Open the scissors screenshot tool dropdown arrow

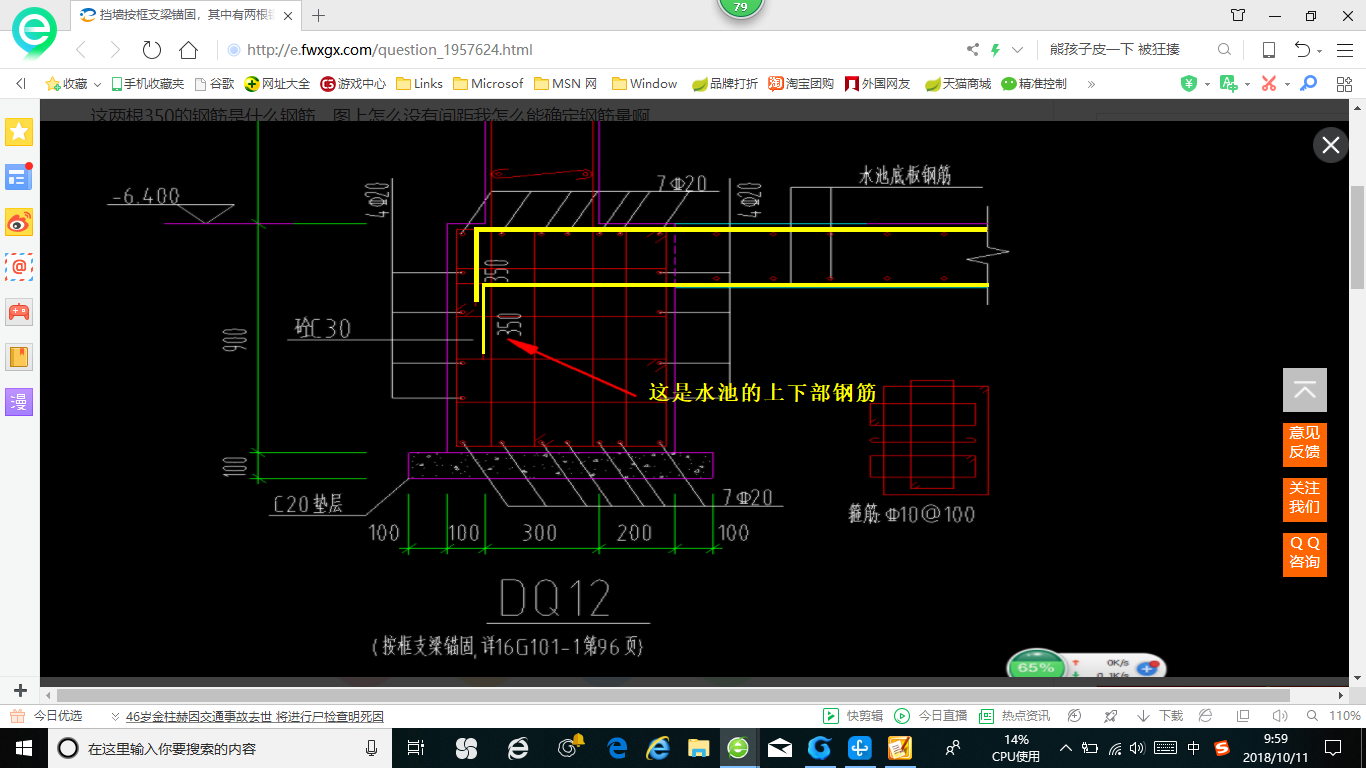(1287, 84)
